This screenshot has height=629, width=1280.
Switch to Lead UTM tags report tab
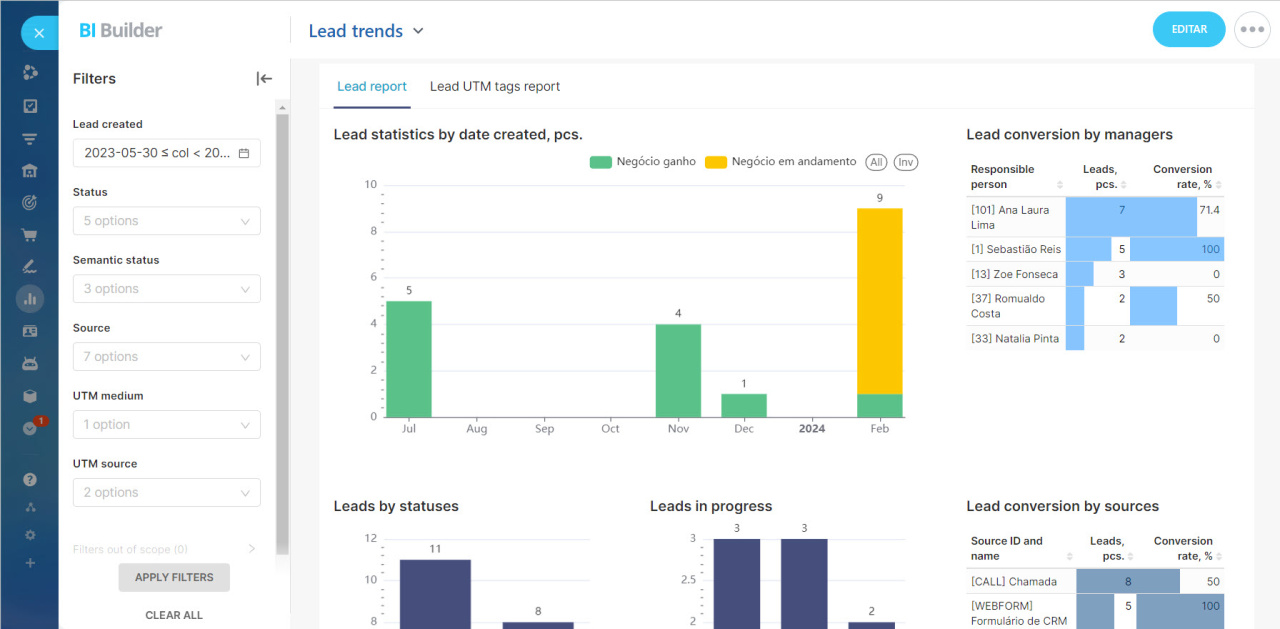pos(495,87)
